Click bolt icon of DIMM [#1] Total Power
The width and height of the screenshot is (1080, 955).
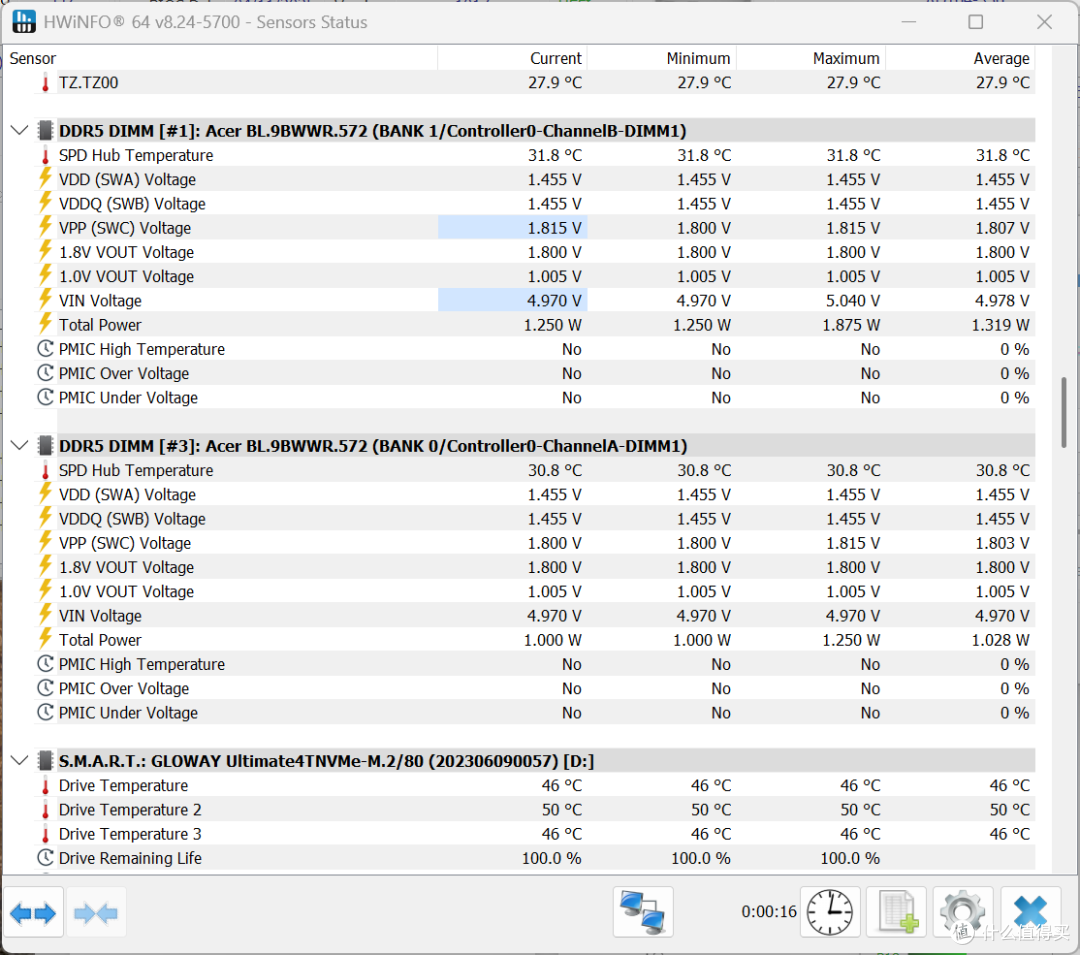tap(45, 324)
